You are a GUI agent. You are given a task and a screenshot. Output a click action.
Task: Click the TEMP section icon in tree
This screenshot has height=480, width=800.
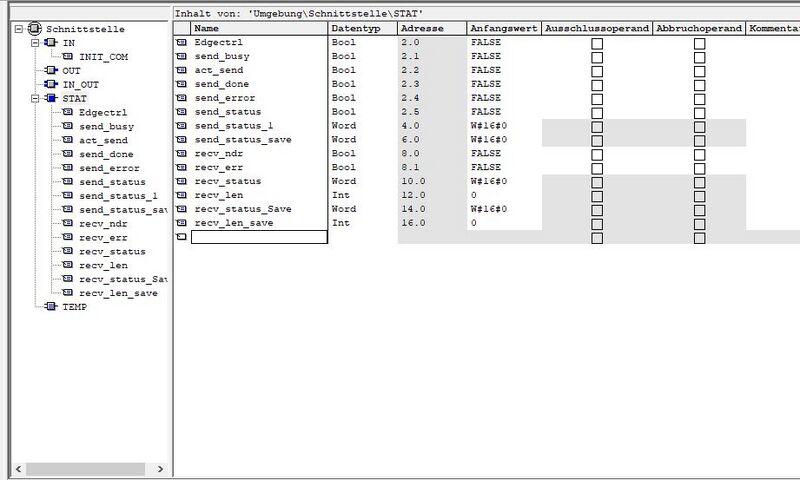(52, 306)
